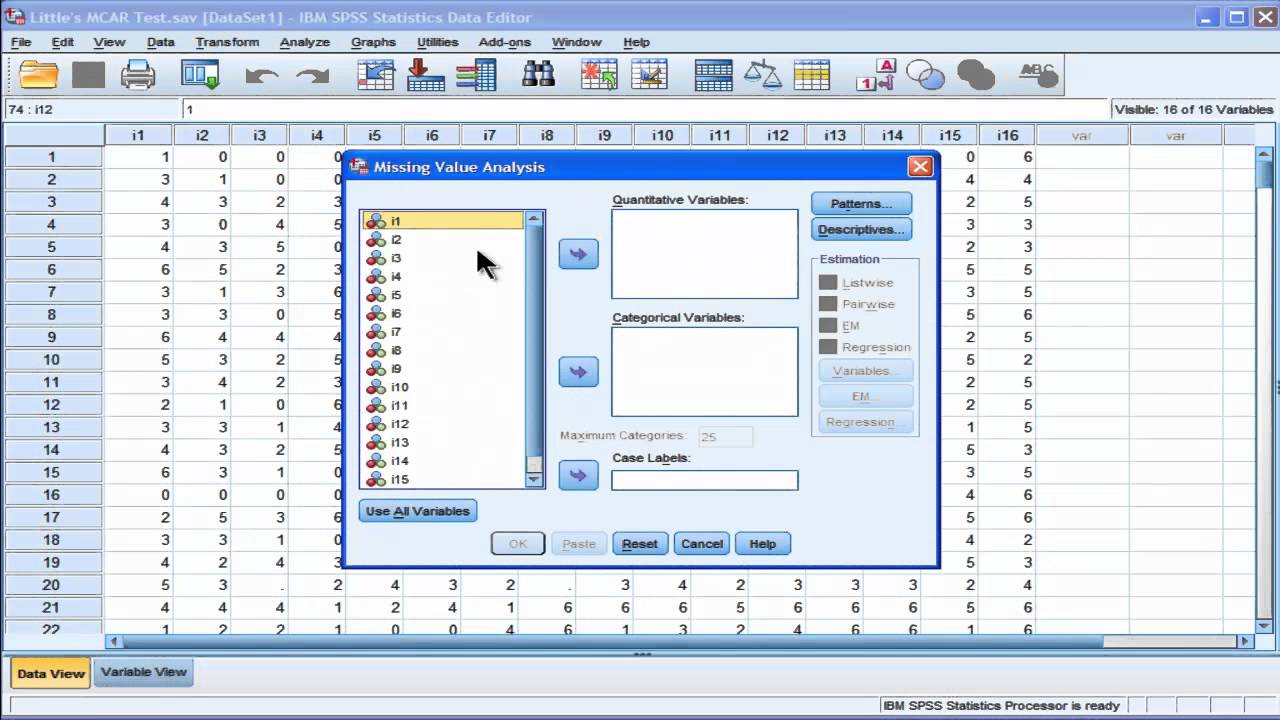Click horizontal scrollbar of data grid
Viewport: 1280px width, 720px height.
[680, 641]
